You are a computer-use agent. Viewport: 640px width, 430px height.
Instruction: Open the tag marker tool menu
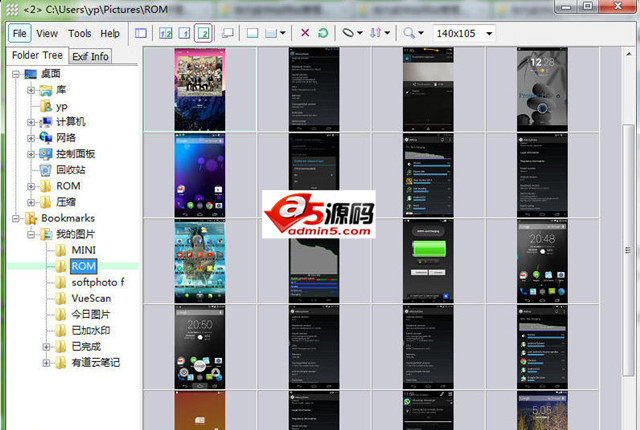(x=351, y=33)
